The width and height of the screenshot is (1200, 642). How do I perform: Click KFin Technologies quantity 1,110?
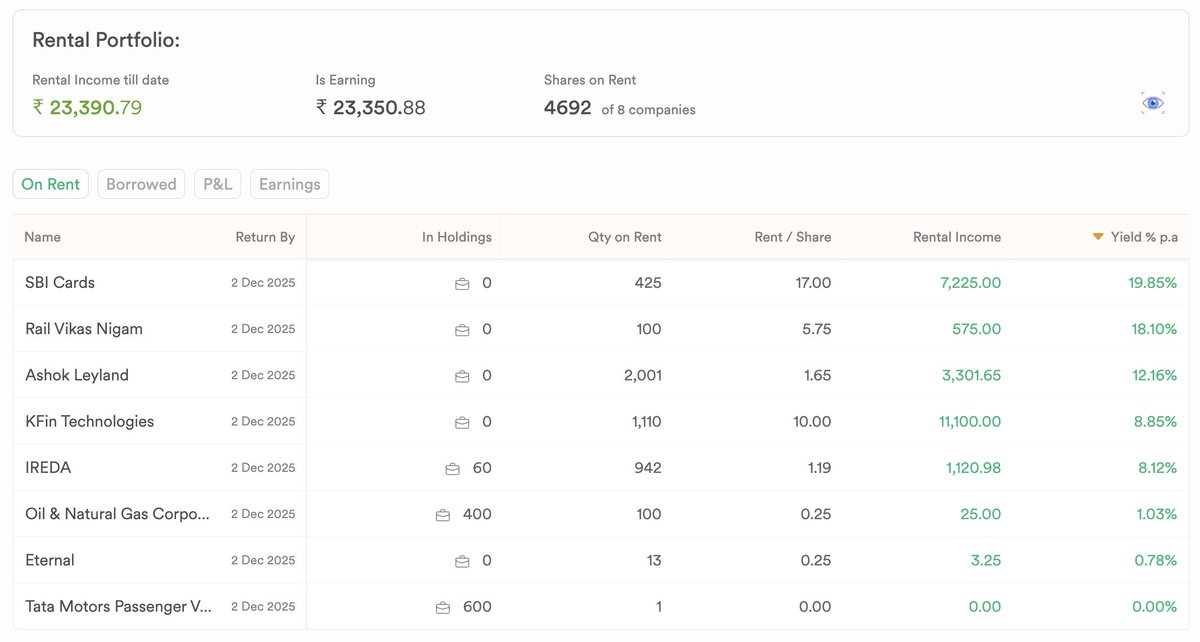(x=647, y=421)
